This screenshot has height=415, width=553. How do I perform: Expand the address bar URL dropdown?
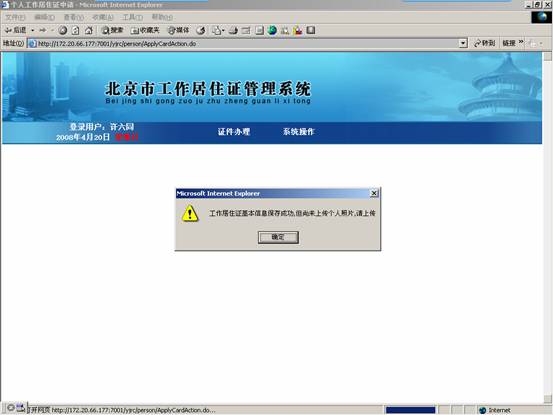coord(463,43)
